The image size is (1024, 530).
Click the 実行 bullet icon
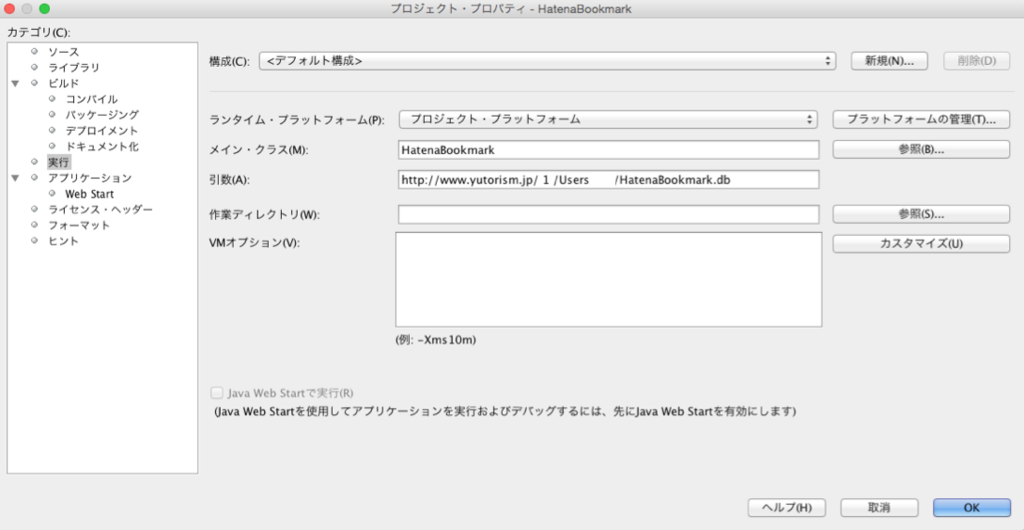click(35, 161)
